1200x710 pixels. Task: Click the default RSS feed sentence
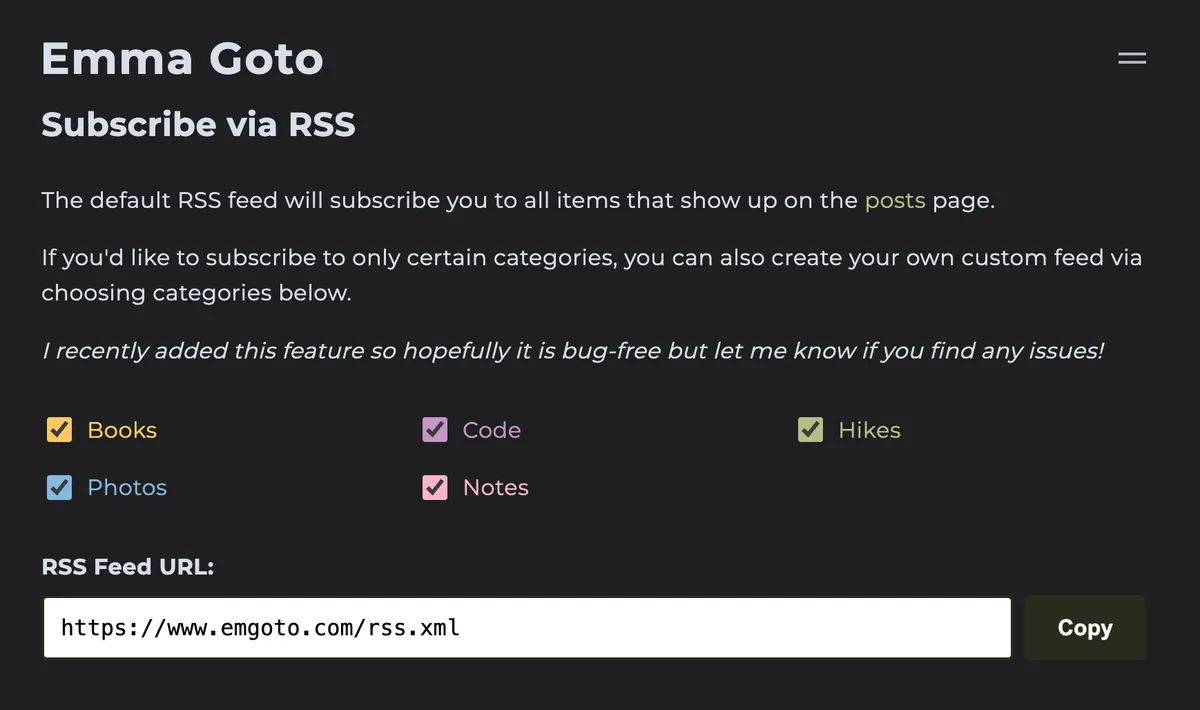point(450,200)
